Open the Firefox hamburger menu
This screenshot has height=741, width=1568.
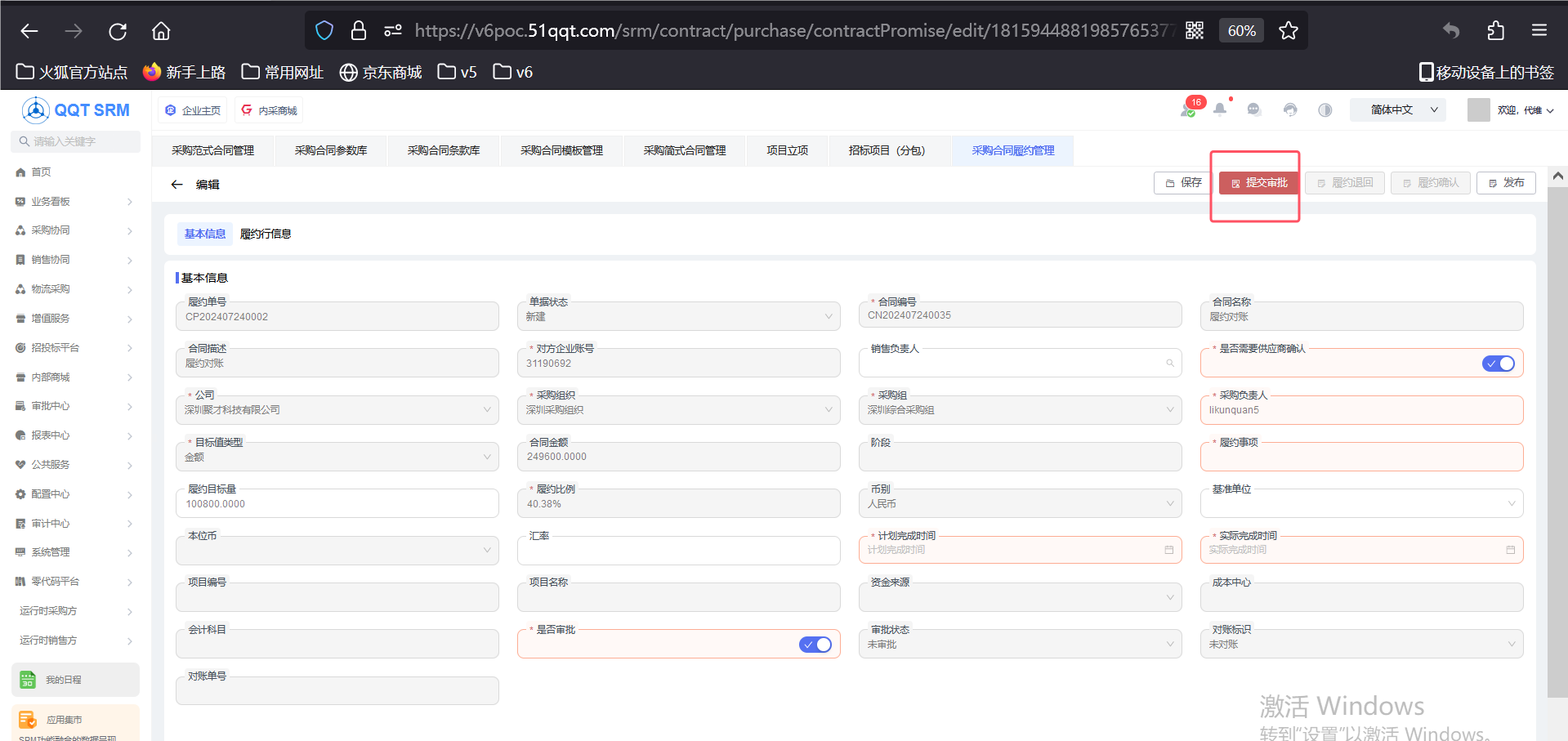click(x=1539, y=31)
